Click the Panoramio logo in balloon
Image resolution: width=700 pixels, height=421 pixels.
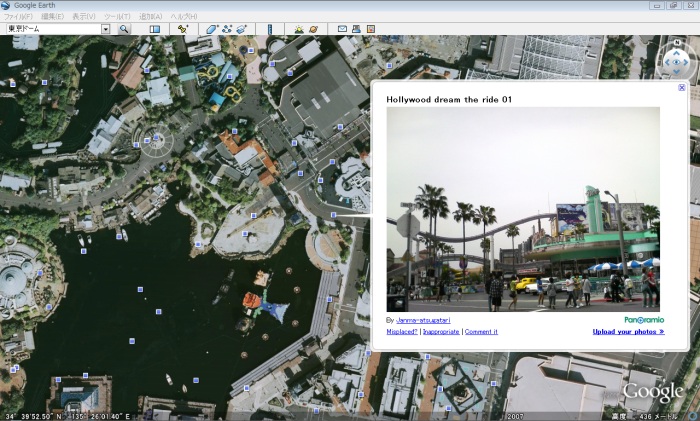point(644,320)
